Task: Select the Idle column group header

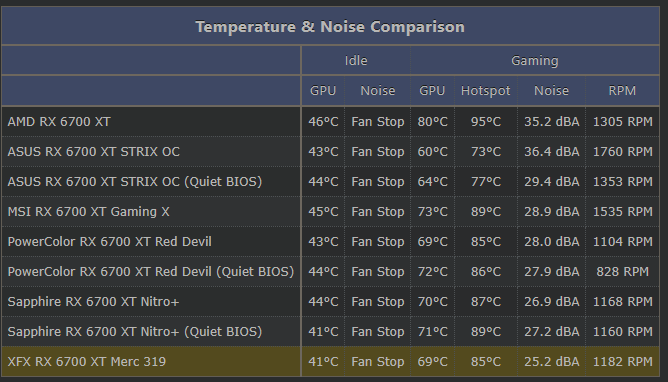Action: click(356, 60)
